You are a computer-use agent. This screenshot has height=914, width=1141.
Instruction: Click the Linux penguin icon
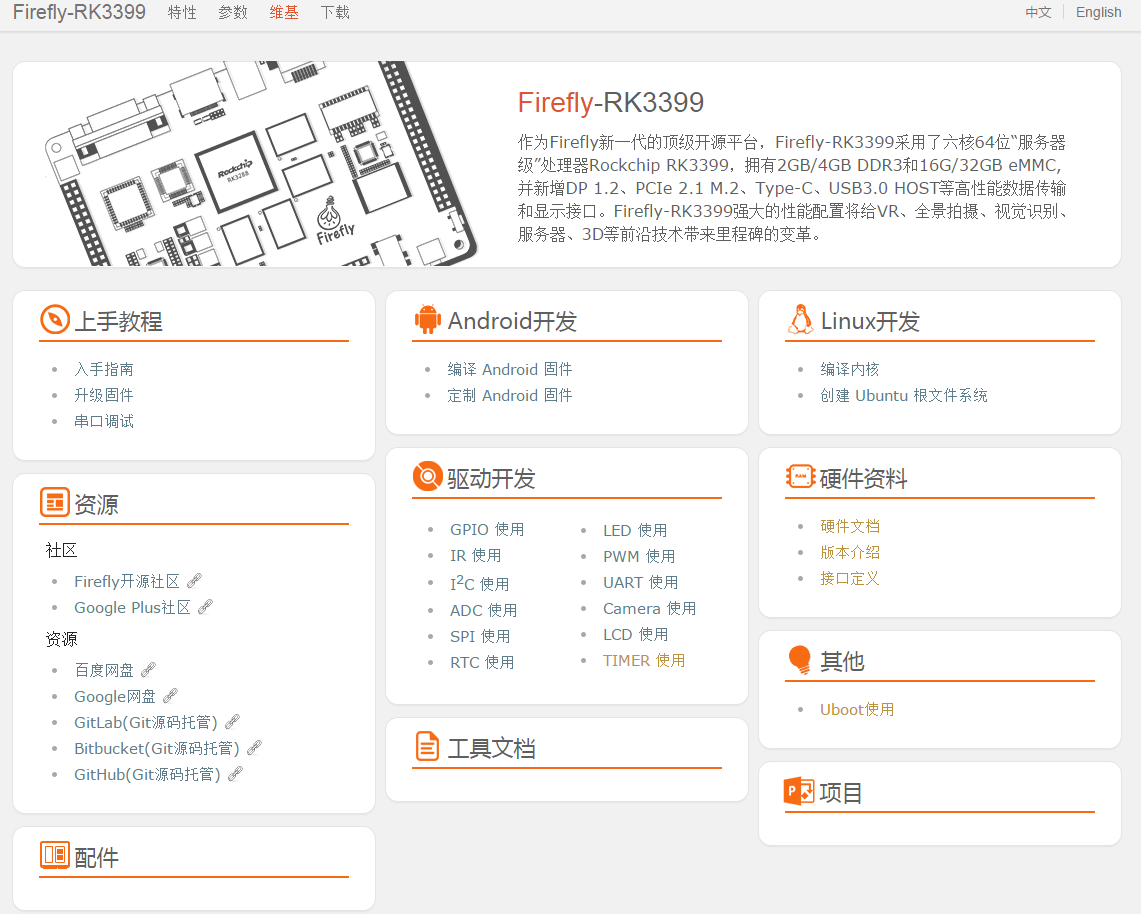(800, 319)
